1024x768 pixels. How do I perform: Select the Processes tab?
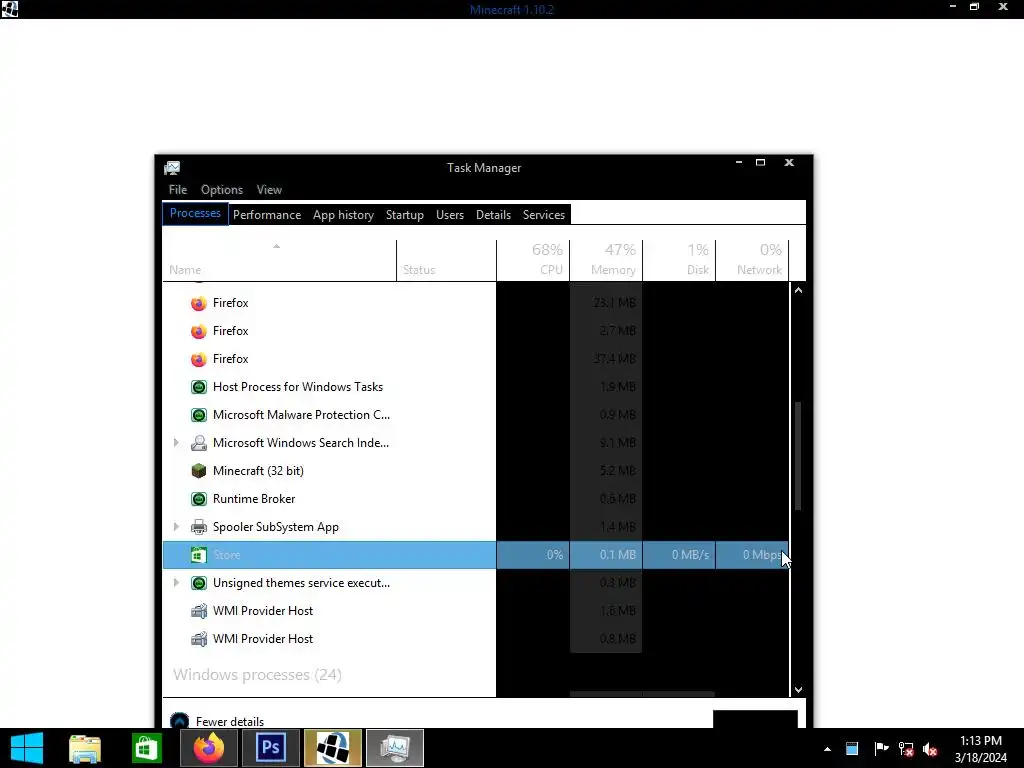[x=195, y=214]
